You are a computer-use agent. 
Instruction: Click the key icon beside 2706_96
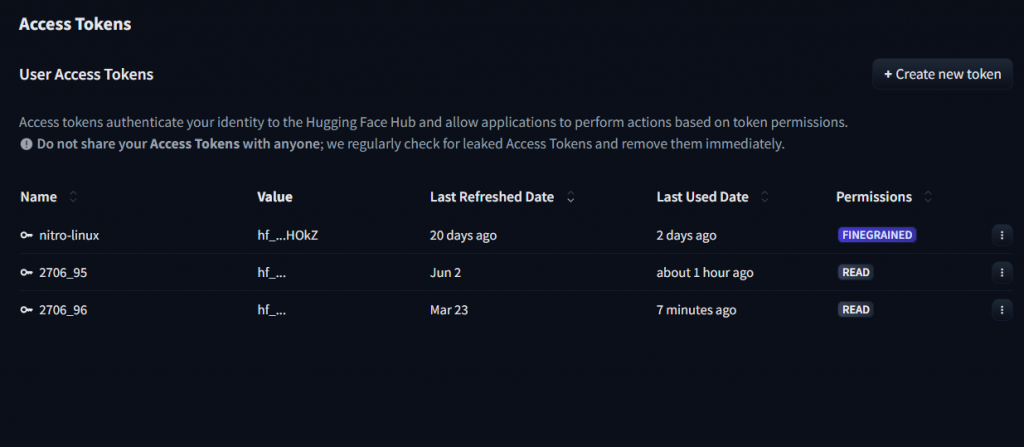[26, 310]
